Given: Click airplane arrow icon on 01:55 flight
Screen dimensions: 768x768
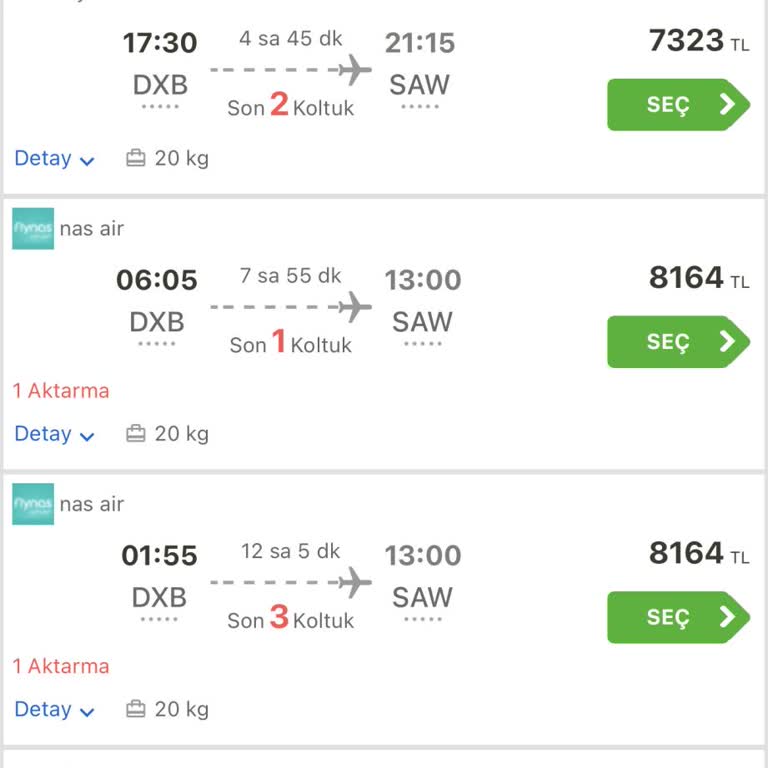Looking at the screenshot, I should tap(352, 581).
